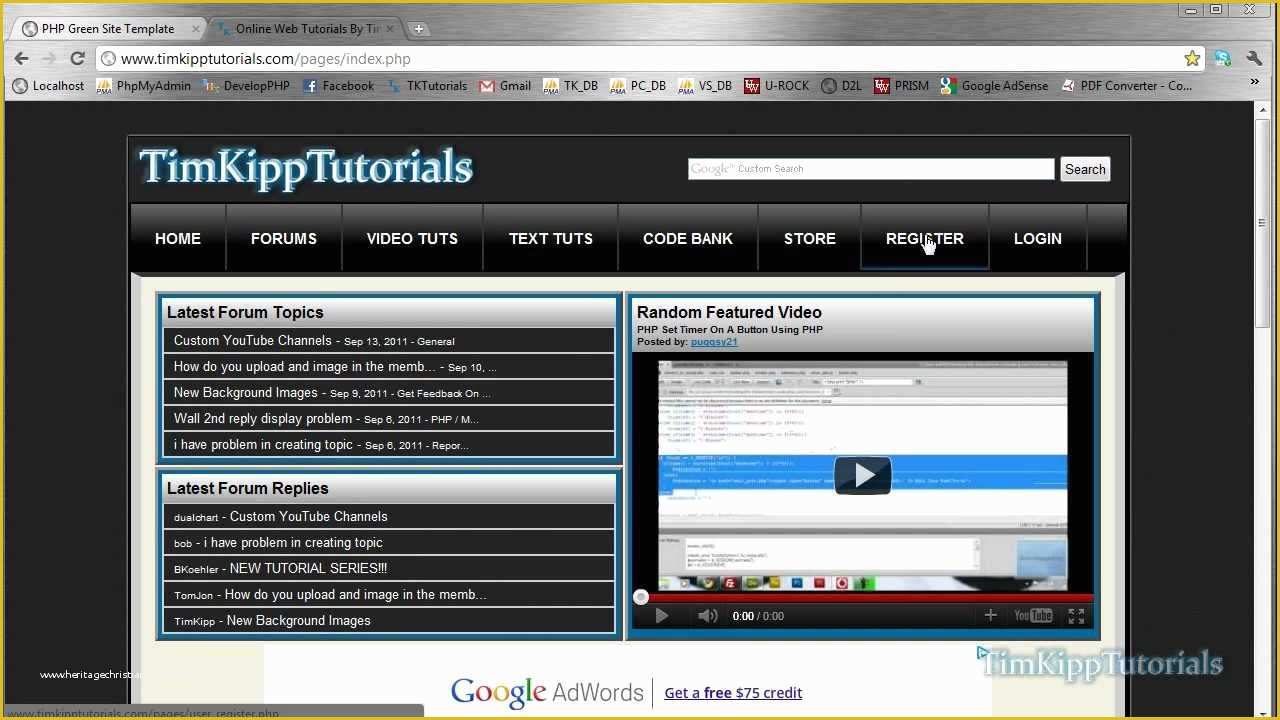Viewport: 1280px width, 720px height.
Task: Open the TKTutorials bookmark
Action: pyautogui.click(x=427, y=86)
